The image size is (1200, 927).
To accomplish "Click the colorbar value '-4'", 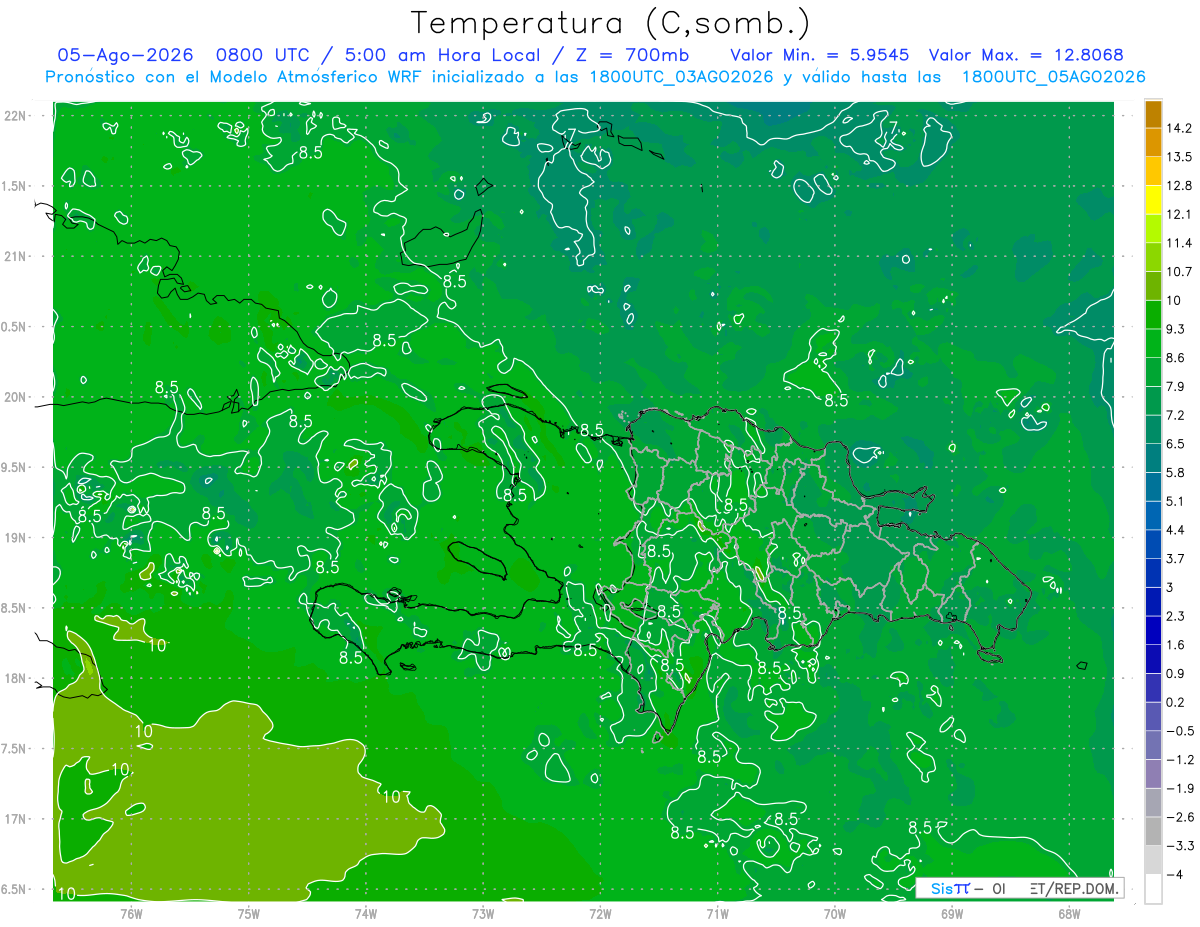I will coord(1174,875).
